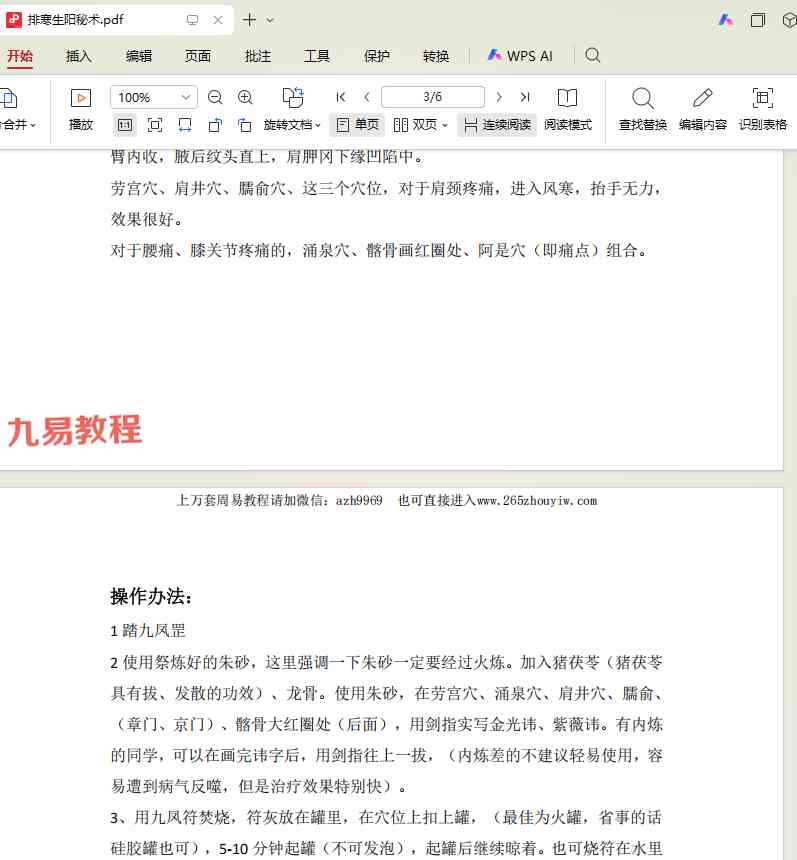Open the 100% zoom level dropdown
The image size is (797, 860).
pyautogui.click(x=154, y=98)
